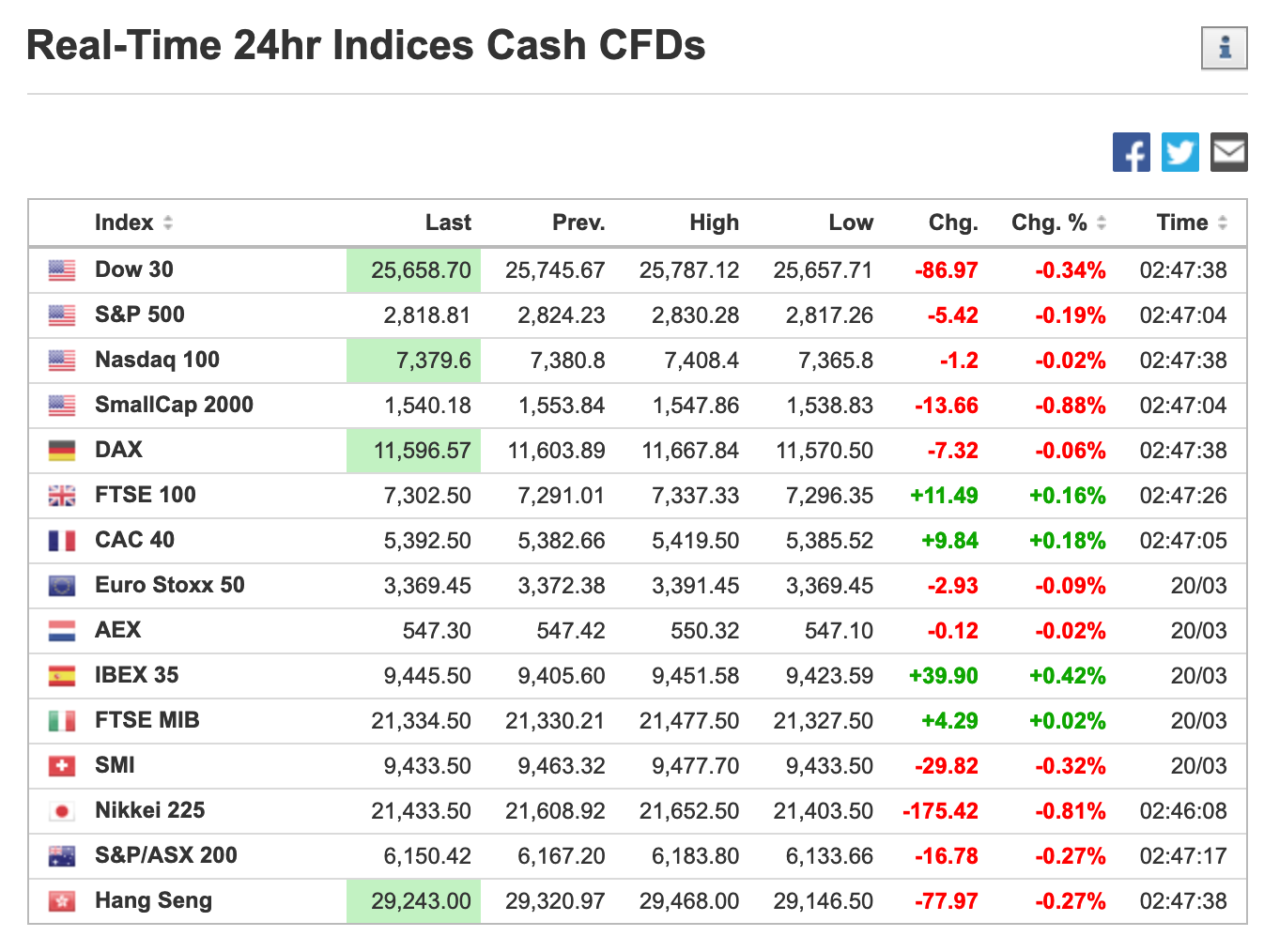The height and width of the screenshot is (952, 1264).
Task: Click the highlighted Hang Seng last price
Action: (421, 901)
